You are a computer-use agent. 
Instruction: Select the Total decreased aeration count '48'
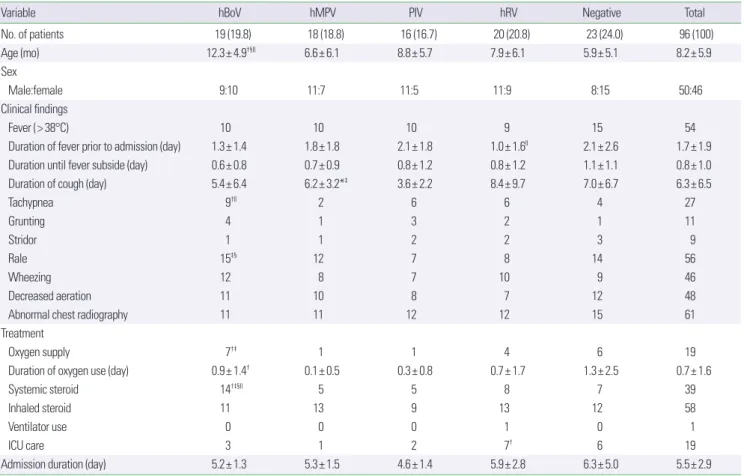pyautogui.click(x=690, y=296)
